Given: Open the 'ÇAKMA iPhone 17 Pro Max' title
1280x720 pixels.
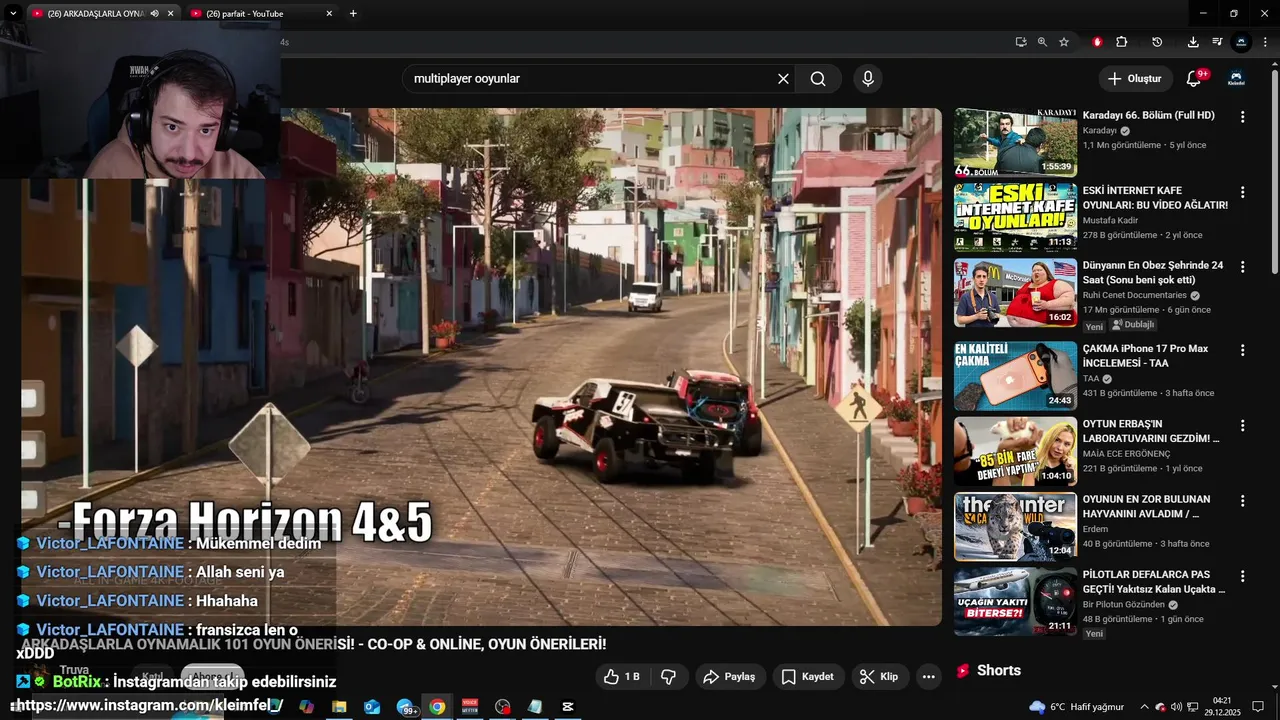Looking at the screenshot, I should click(1146, 356).
